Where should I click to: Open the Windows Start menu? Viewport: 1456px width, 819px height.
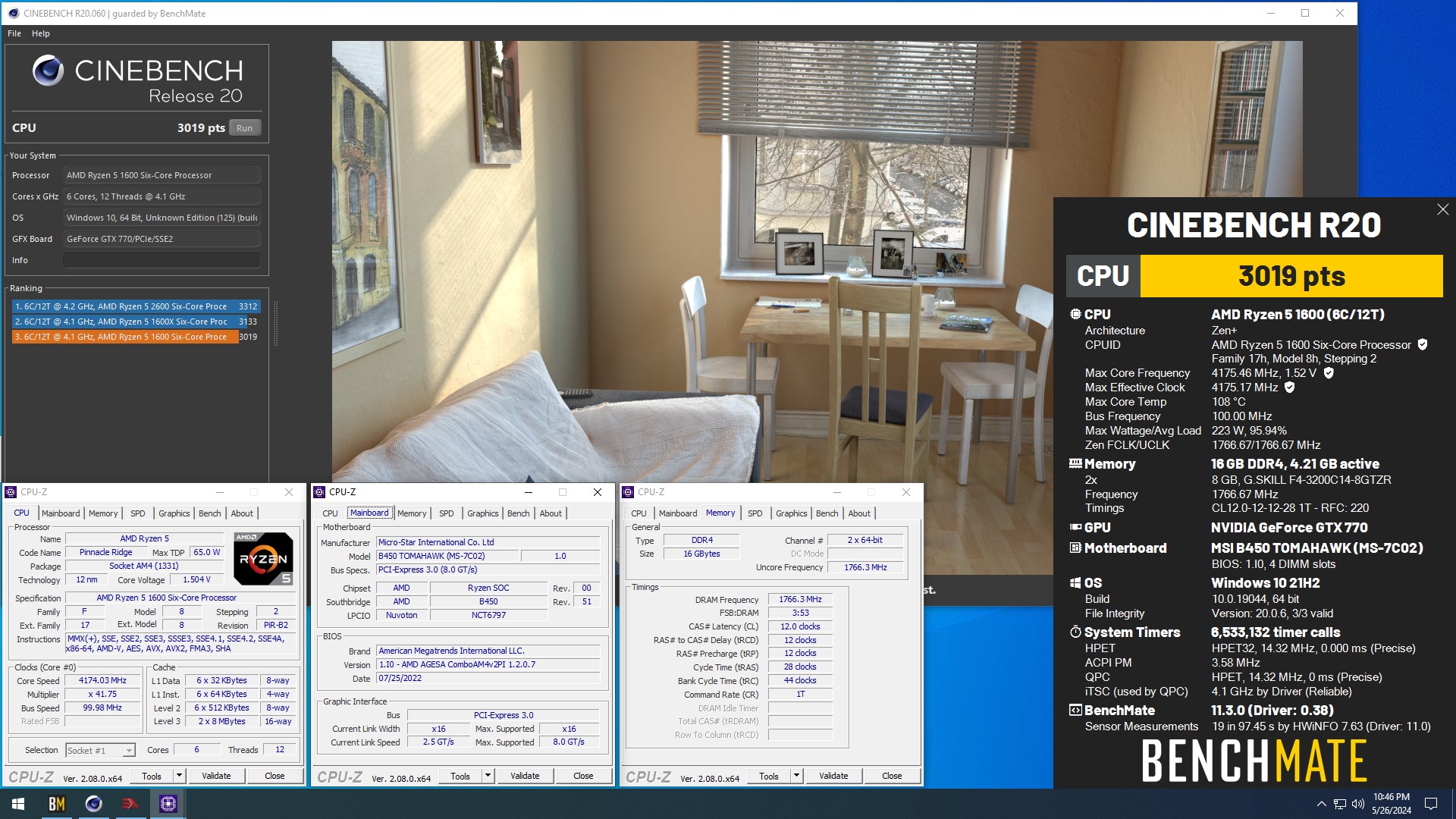18,804
